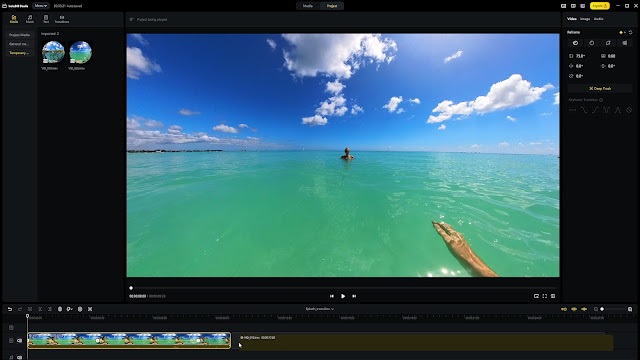The image size is (640, 360).
Task: Click the X tool icon in timeline toolbar
Action: [x=90, y=309]
